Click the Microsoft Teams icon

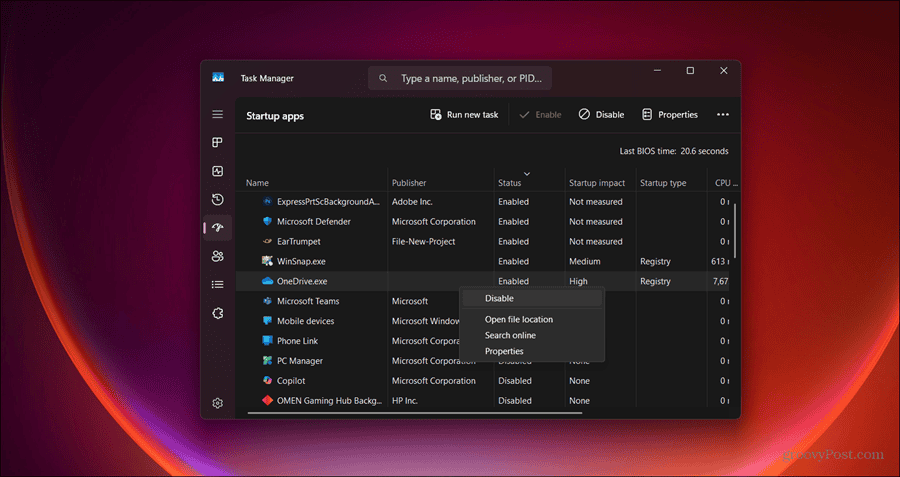(x=267, y=301)
